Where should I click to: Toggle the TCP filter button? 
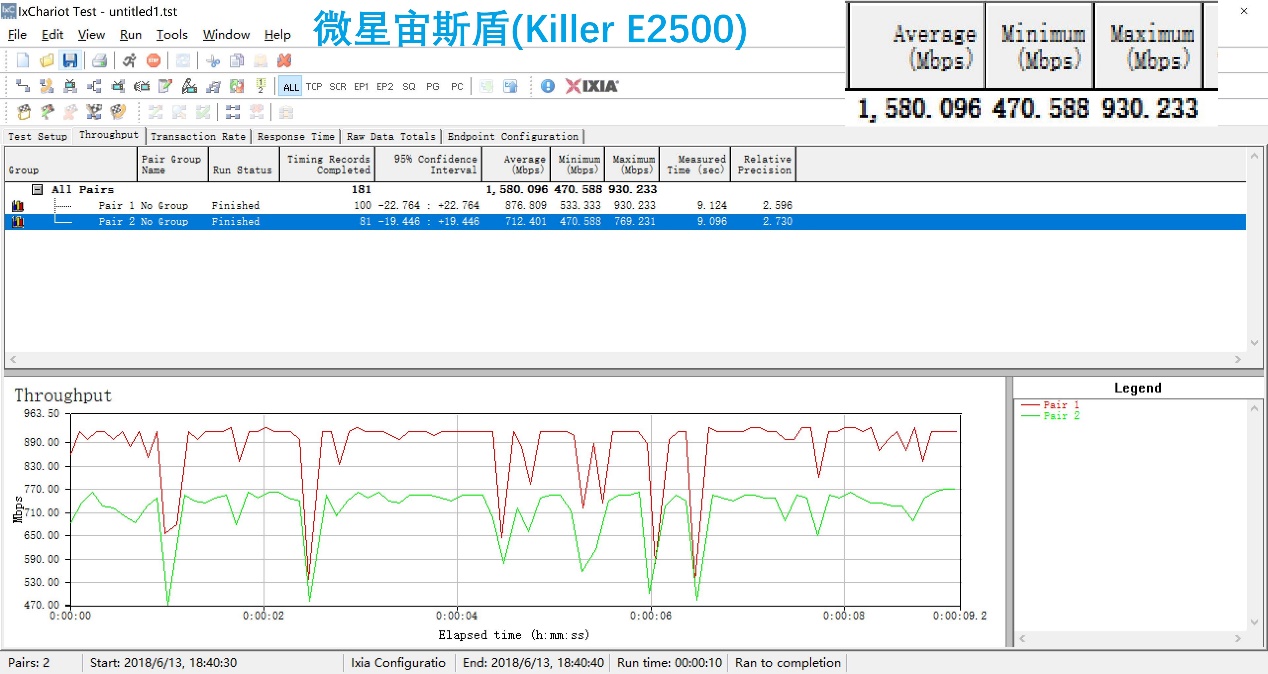pyautogui.click(x=314, y=86)
